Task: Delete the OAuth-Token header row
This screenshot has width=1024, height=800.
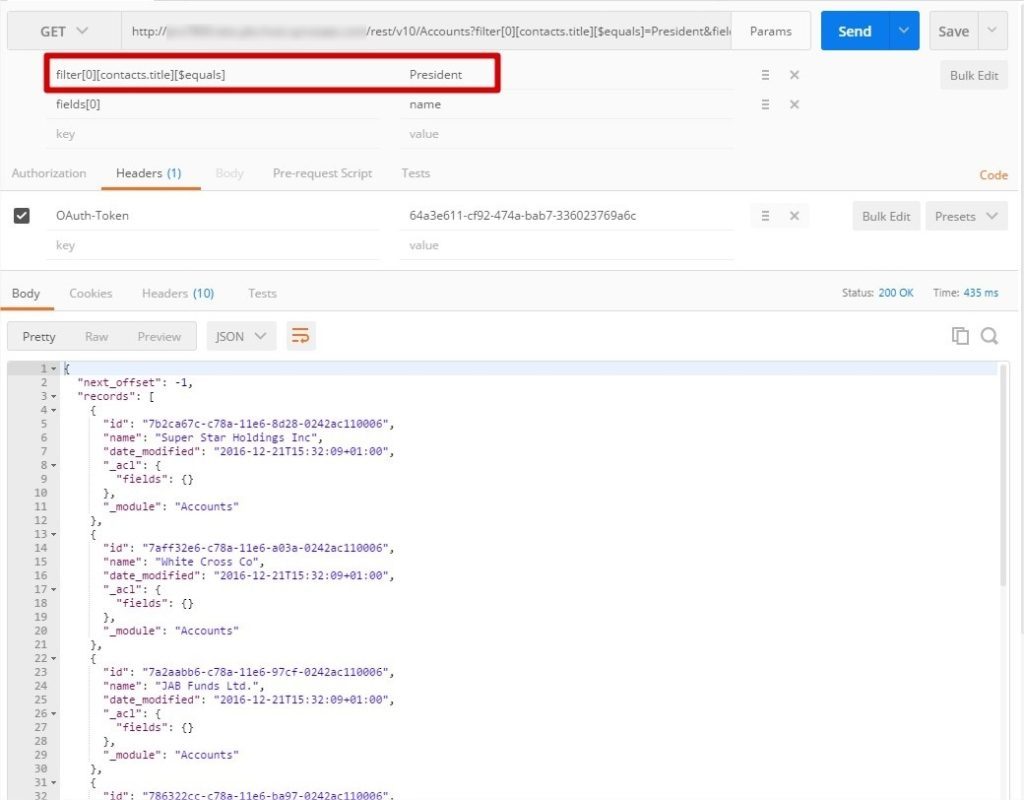Action: (794, 216)
